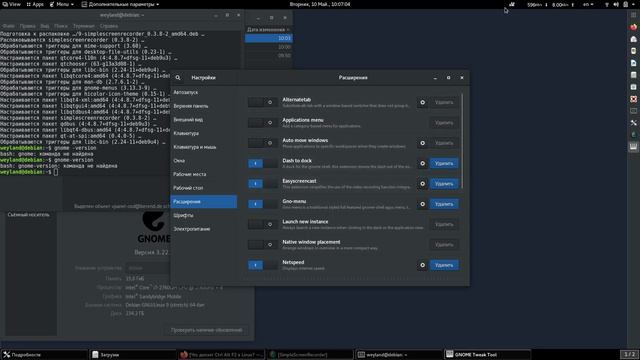Open the Окна section
This screenshot has height=360, width=640.
pos(204,161)
